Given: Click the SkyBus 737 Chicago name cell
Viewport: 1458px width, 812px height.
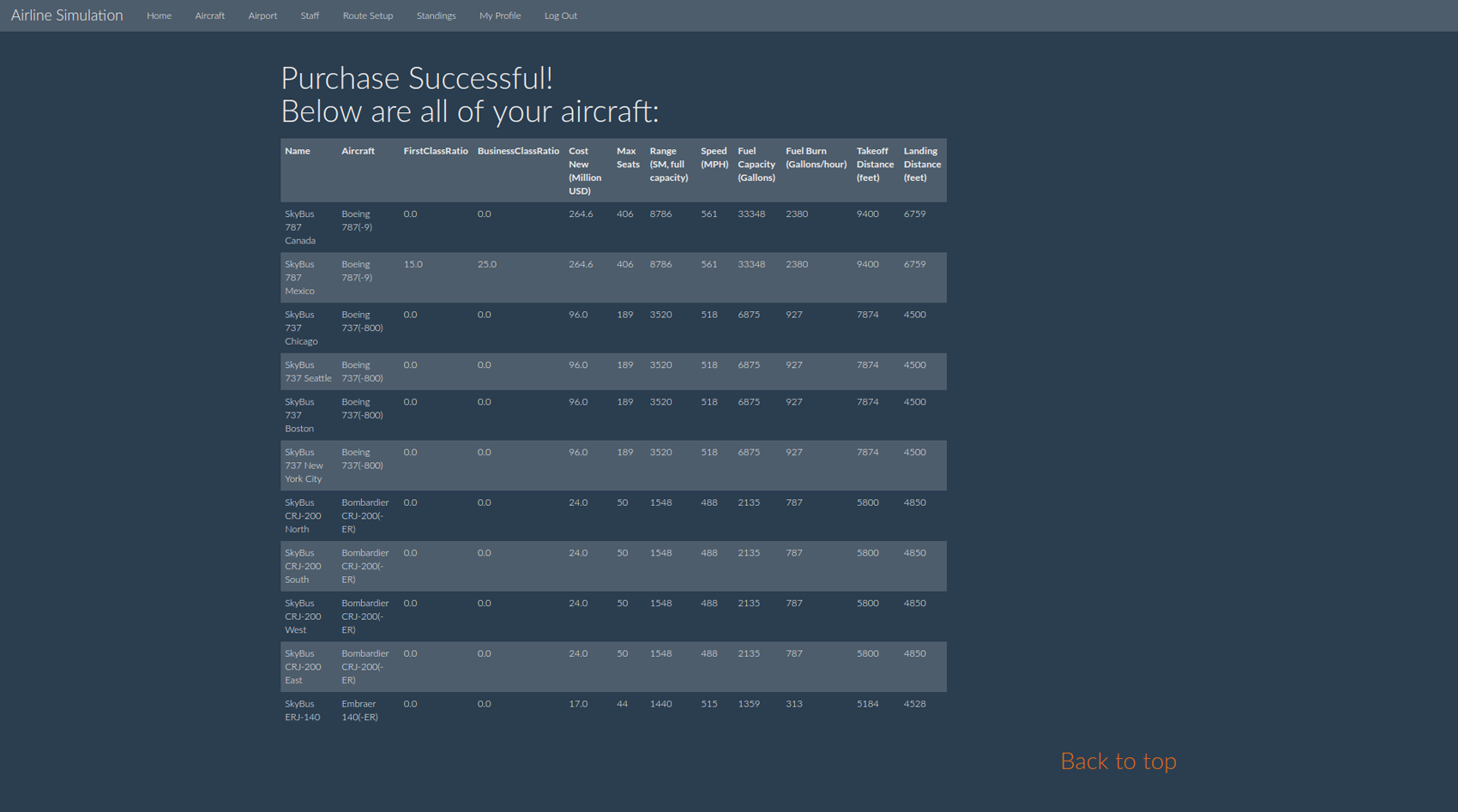Looking at the screenshot, I should tap(301, 328).
